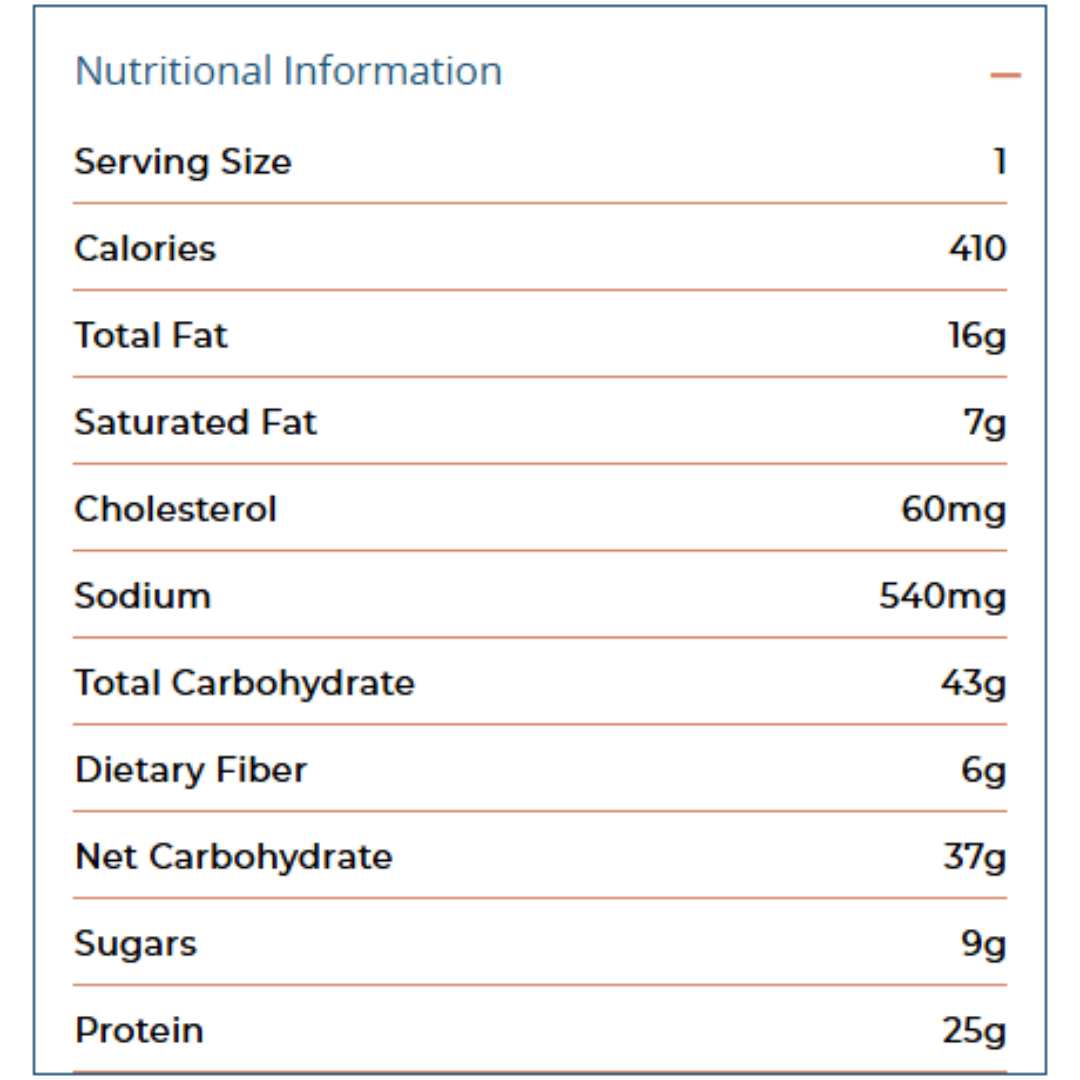
Task: Click the 60mg cholesterol value
Action: click(953, 510)
